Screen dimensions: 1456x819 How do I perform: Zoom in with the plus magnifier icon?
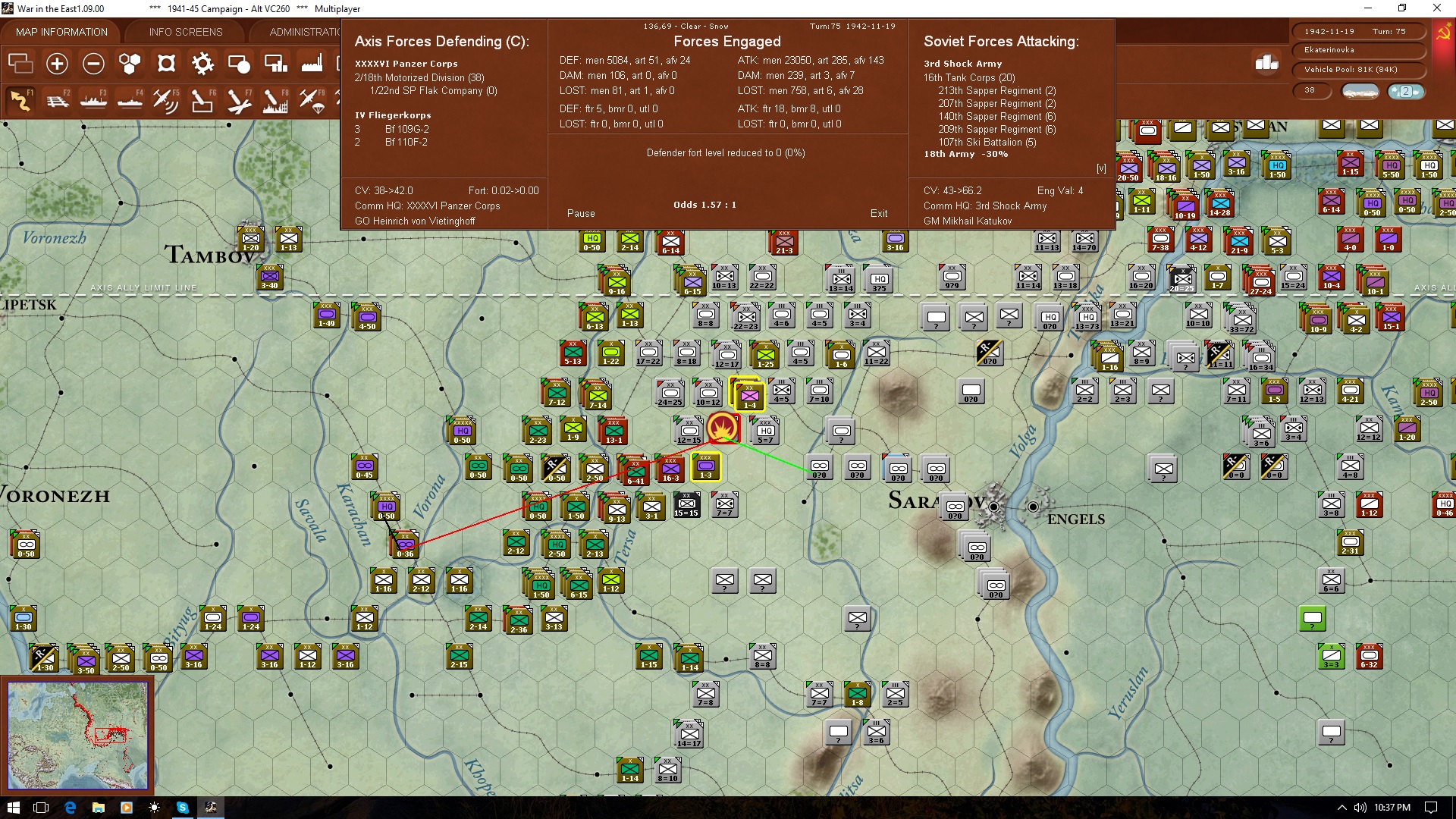57,64
